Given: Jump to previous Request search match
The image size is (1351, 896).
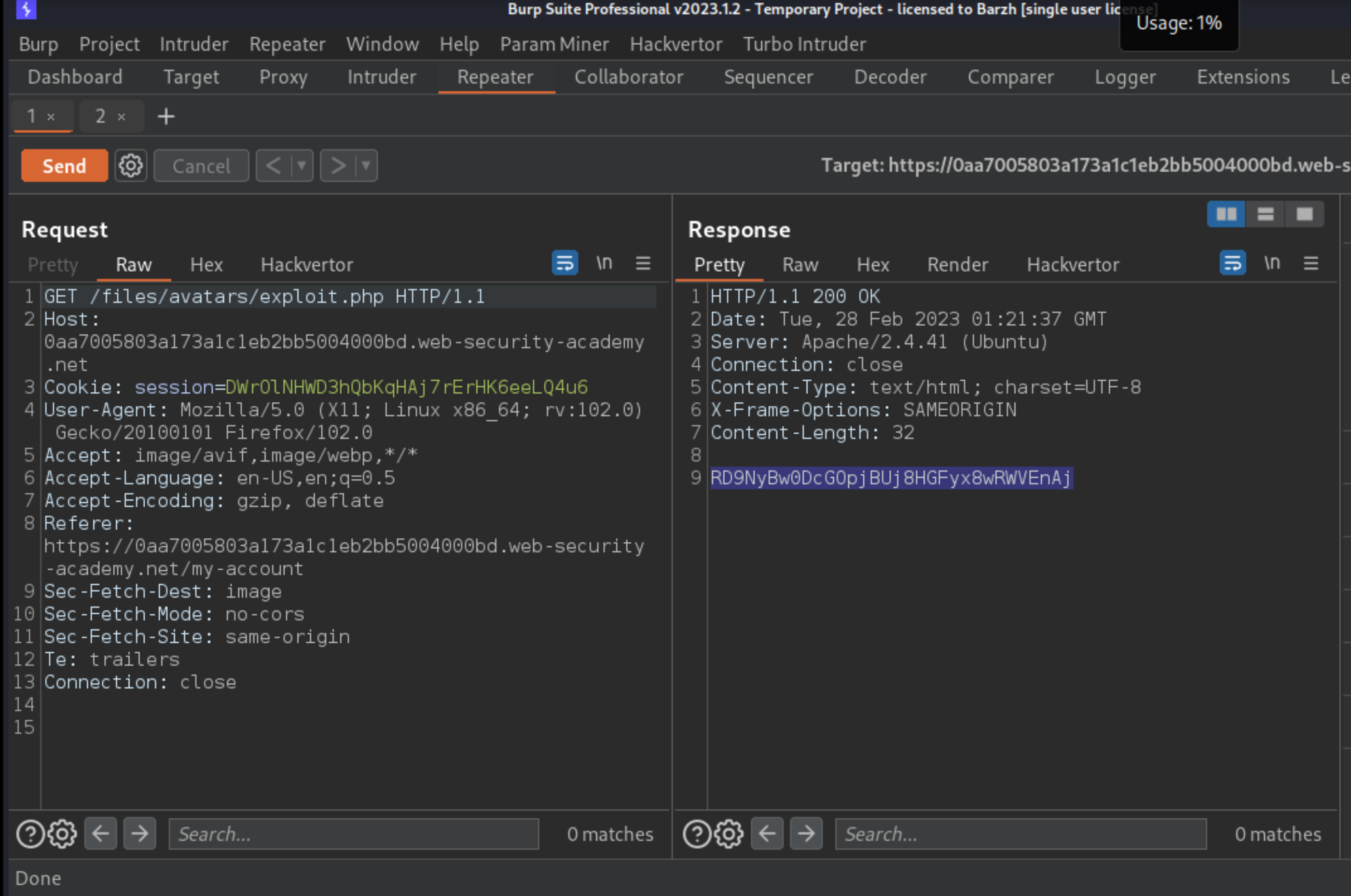Looking at the screenshot, I should [100, 834].
